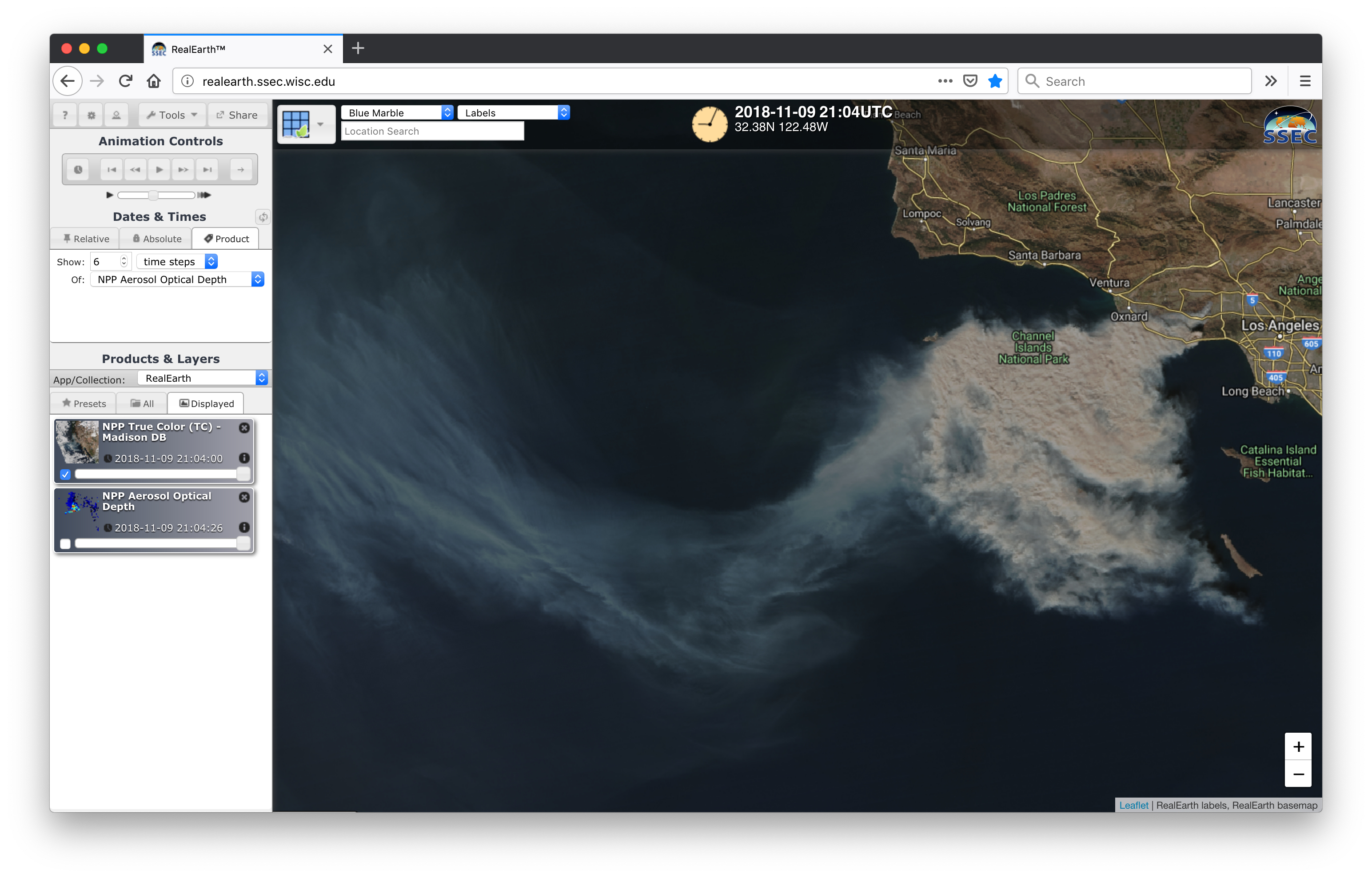The image size is (1372, 878).
Task: Open page actions three-dot menu
Action: point(945,81)
